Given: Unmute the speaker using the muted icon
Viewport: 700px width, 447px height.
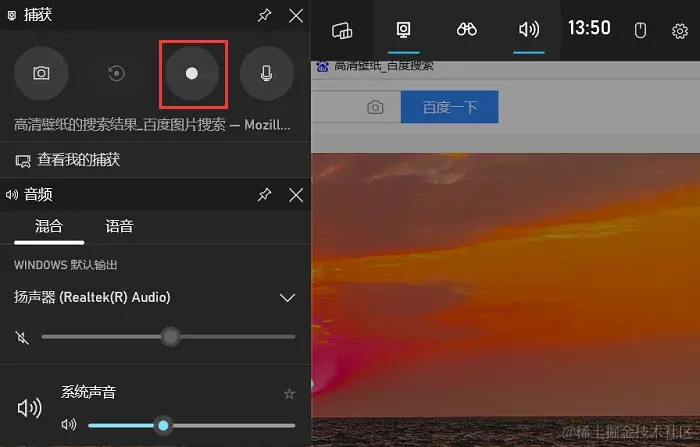Looking at the screenshot, I should (x=22, y=338).
